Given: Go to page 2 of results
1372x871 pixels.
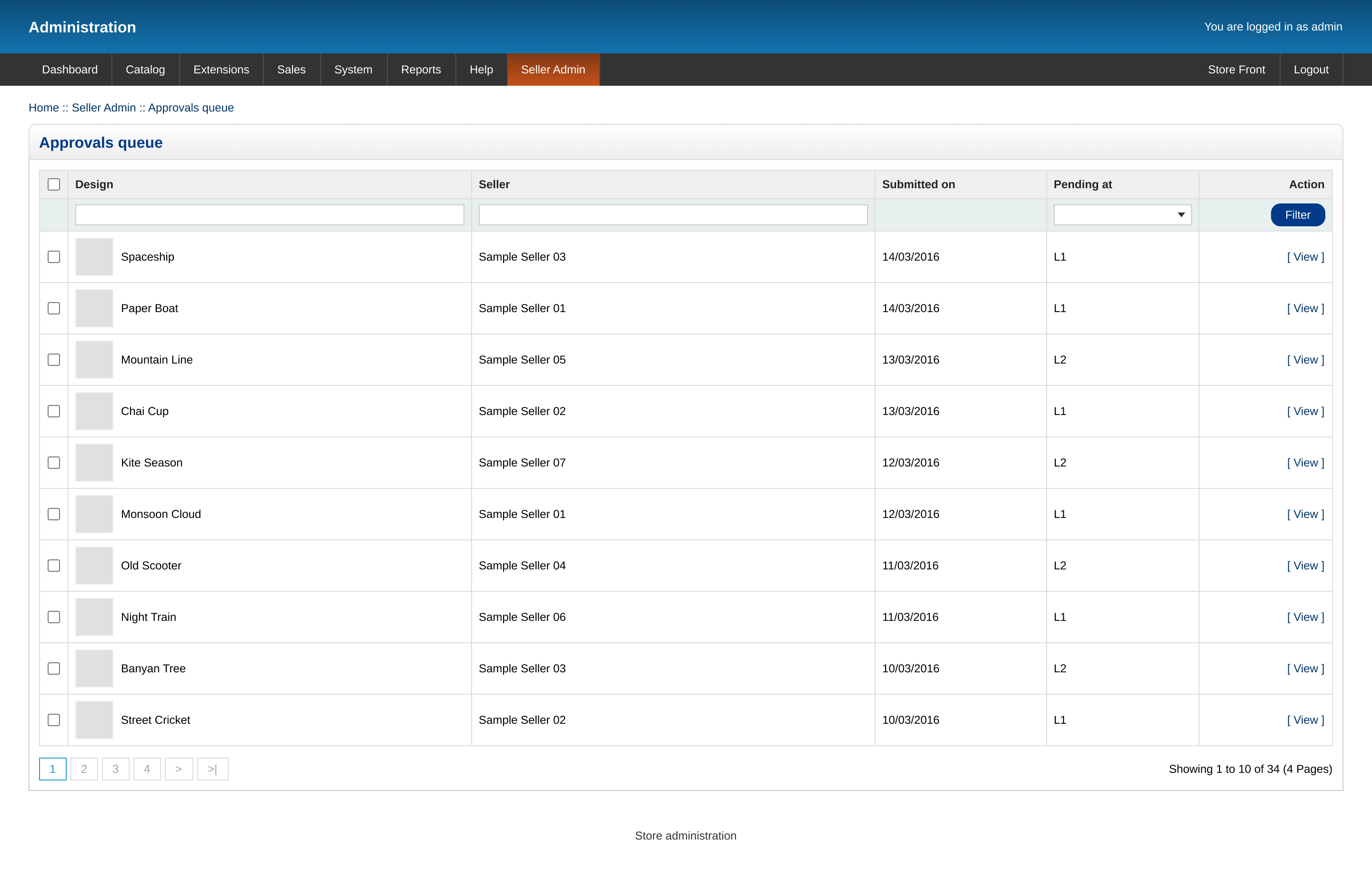Looking at the screenshot, I should click(x=84, y=769).
